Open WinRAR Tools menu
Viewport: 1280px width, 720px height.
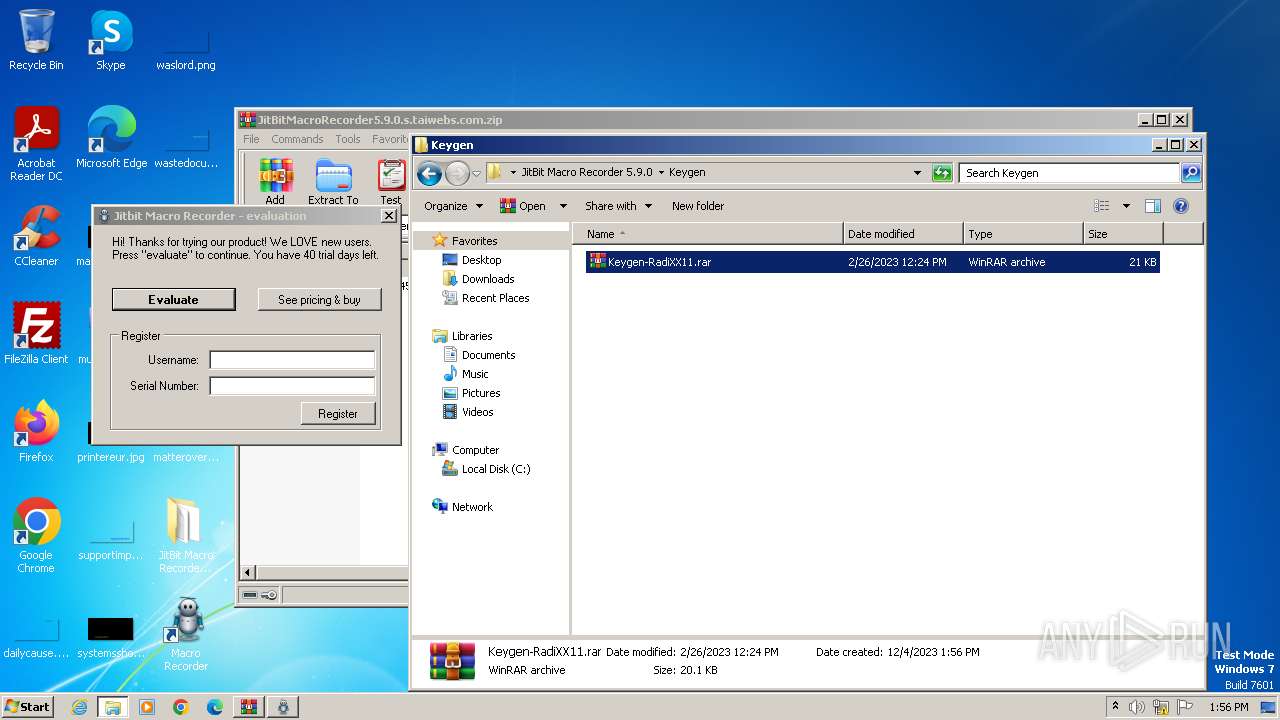348,139
